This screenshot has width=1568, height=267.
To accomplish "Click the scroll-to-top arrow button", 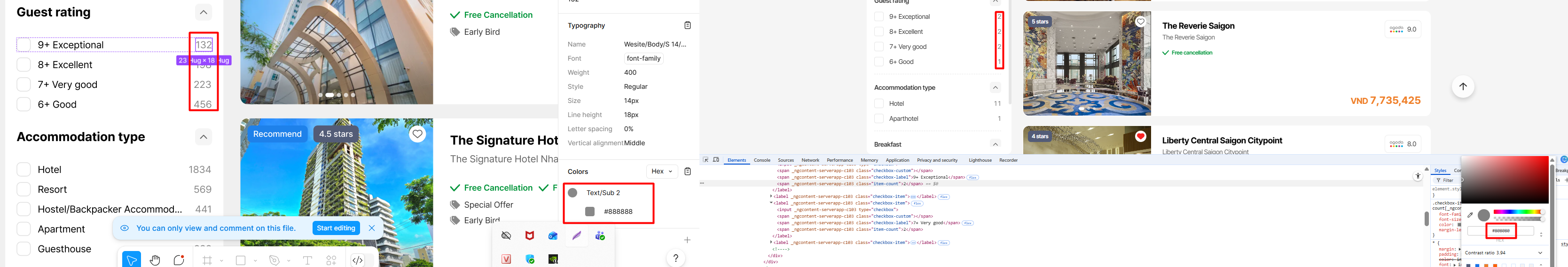I will (1463, 86).
